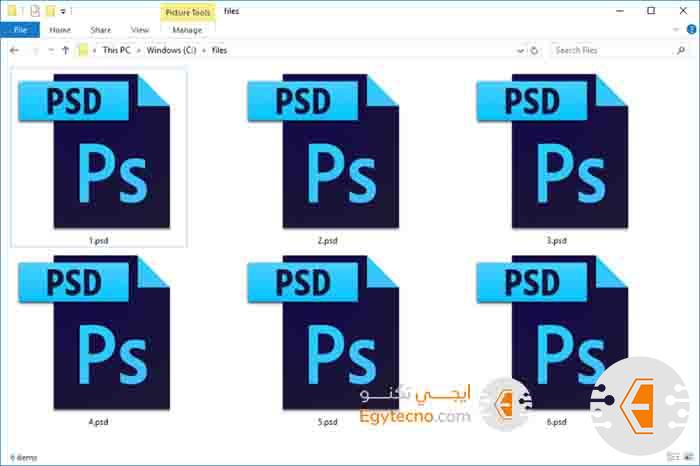The image size is (700, 466).
Task: Open the Home ribbon tab
Action: pos(60,30)
